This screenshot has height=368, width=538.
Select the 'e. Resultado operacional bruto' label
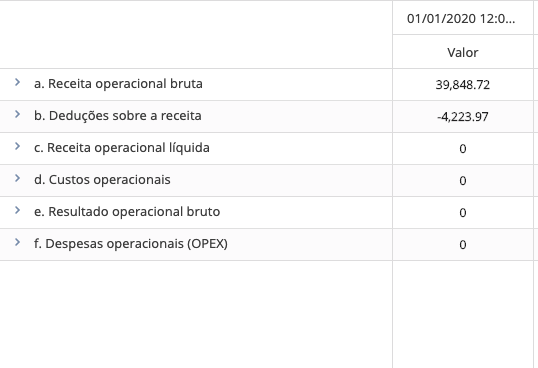(x=127, y=212)
